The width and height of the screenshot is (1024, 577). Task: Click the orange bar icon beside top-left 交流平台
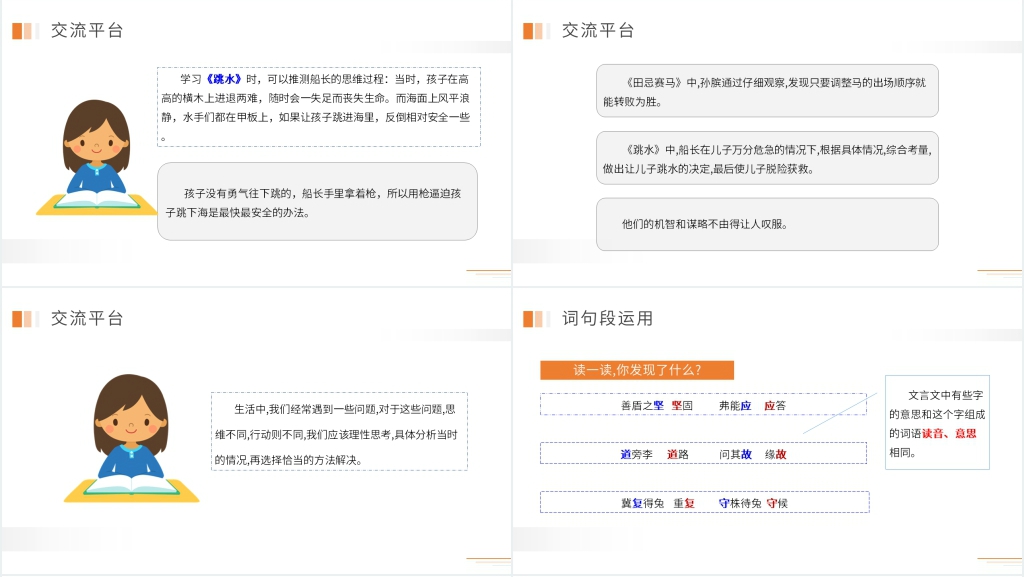tap(26, 31)
